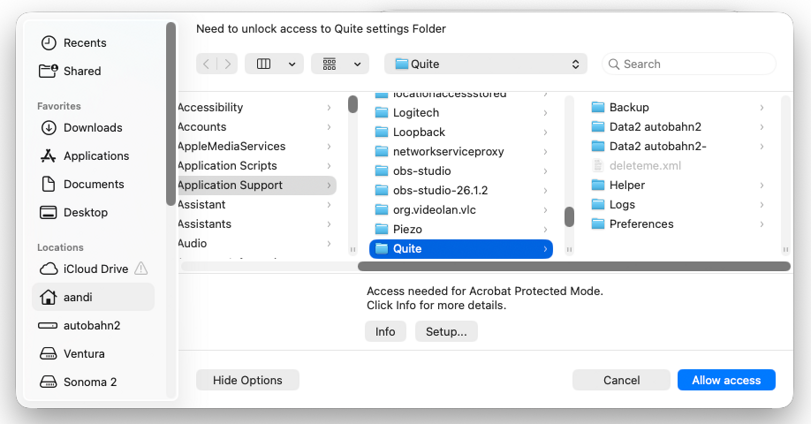
Task: Click the autobahn2 drive icon
Action: click(48, 326)
